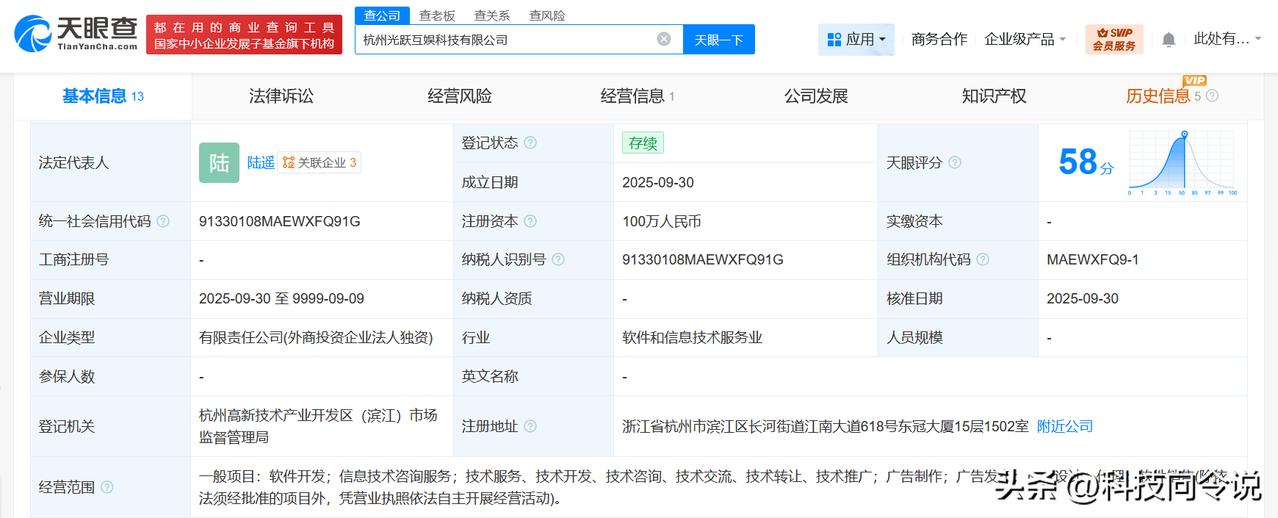1278x518 pixels.
Task: Open the 经营风险 tab
Action: pos(460,96)
